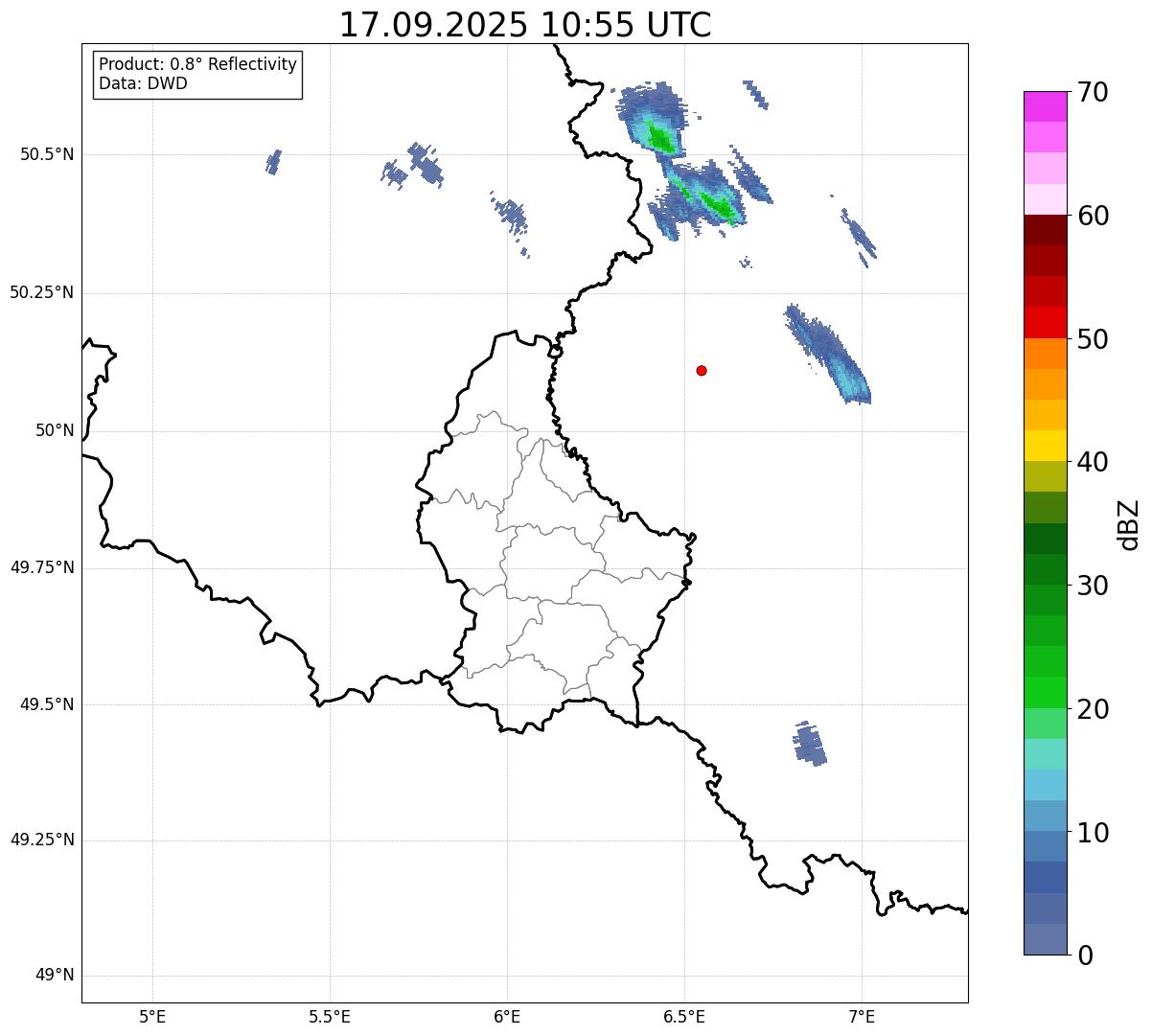This screenshot has width=1152, height=1036.
Task: Click the 6.5°E longitude label
Action: 684,1017
